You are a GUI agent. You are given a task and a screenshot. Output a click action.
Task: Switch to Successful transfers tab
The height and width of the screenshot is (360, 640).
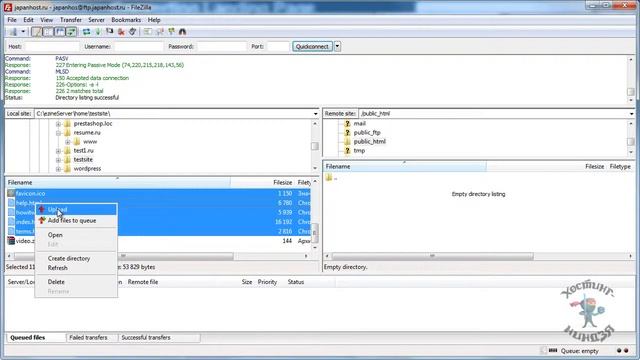pos(146,338)
